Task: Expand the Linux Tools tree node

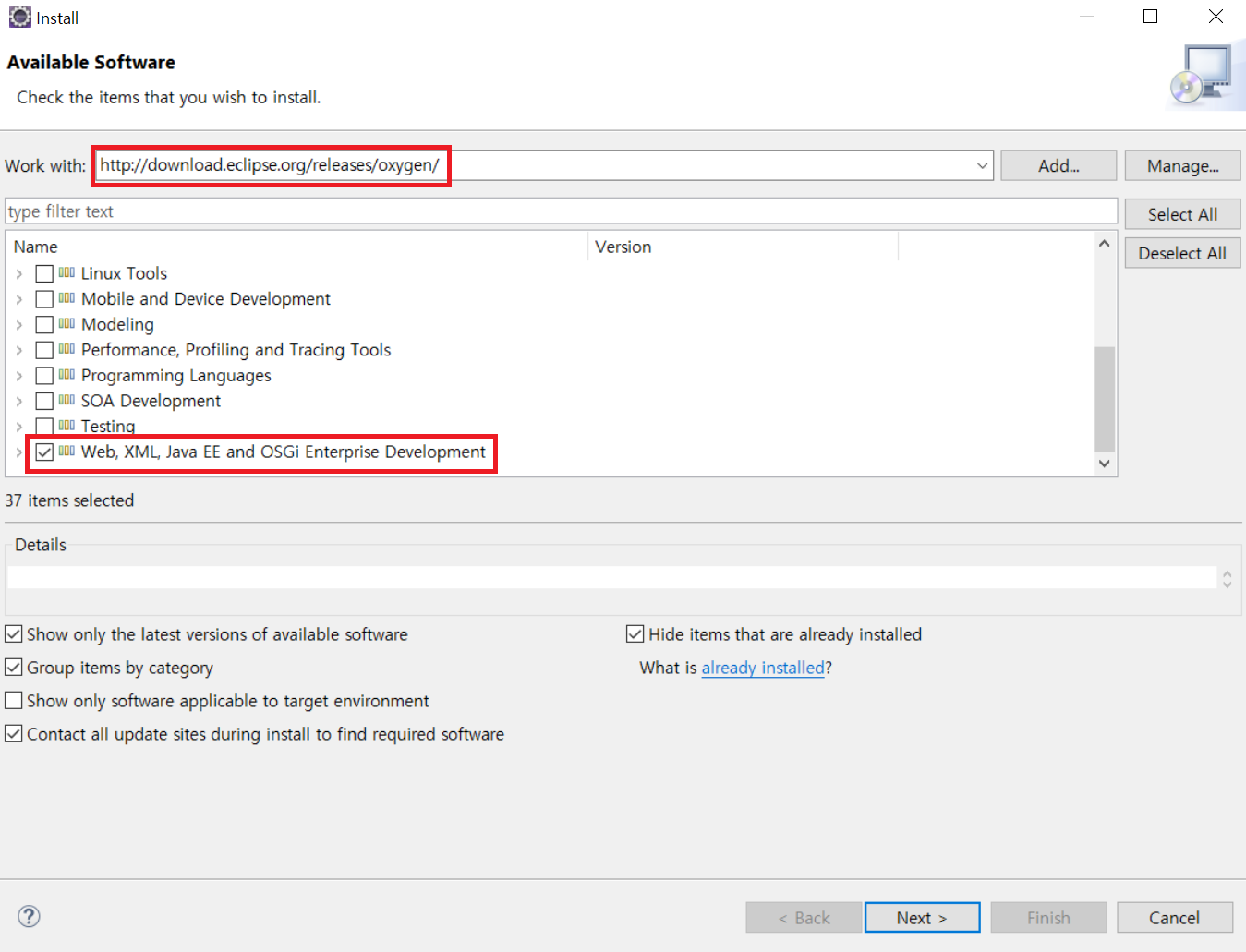Action: point(18,273)
